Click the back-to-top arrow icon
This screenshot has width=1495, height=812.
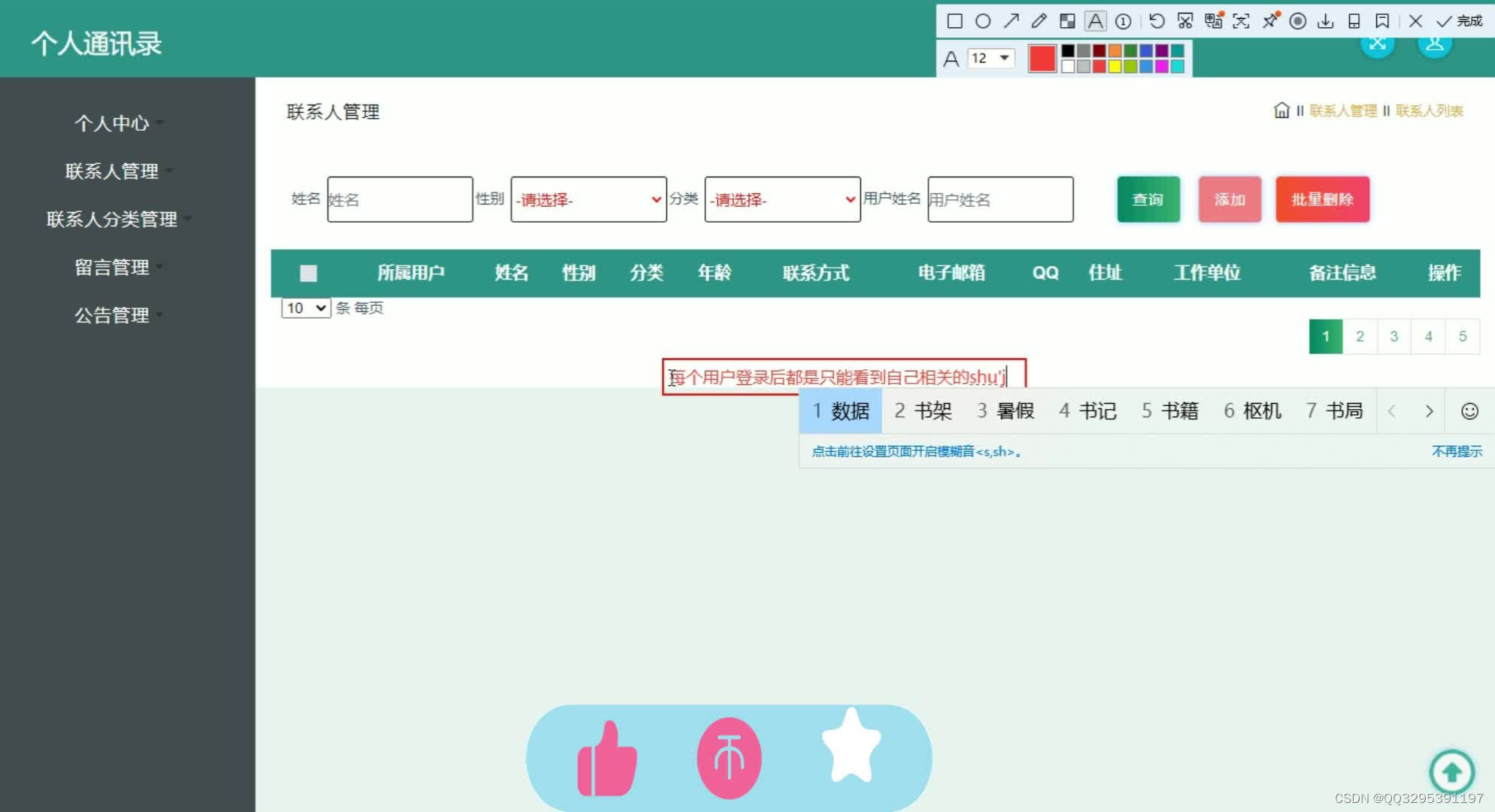tap(1451, 771)
